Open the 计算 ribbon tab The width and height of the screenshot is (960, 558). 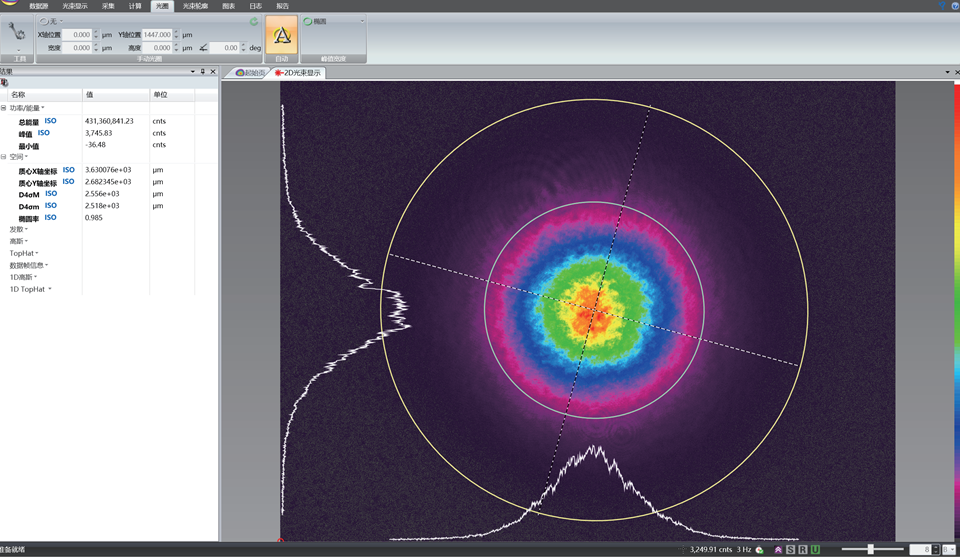[135, 6]
